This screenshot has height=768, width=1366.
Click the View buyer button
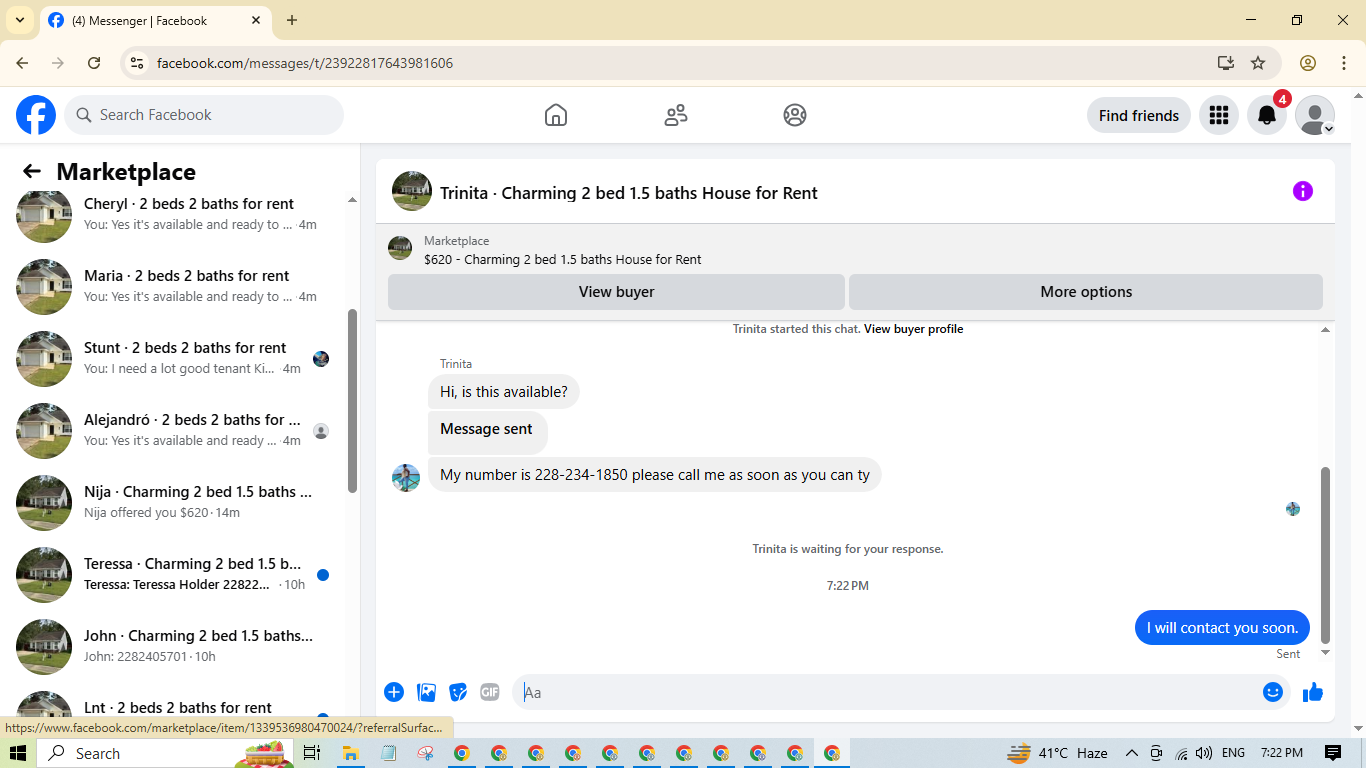(616, 292)
